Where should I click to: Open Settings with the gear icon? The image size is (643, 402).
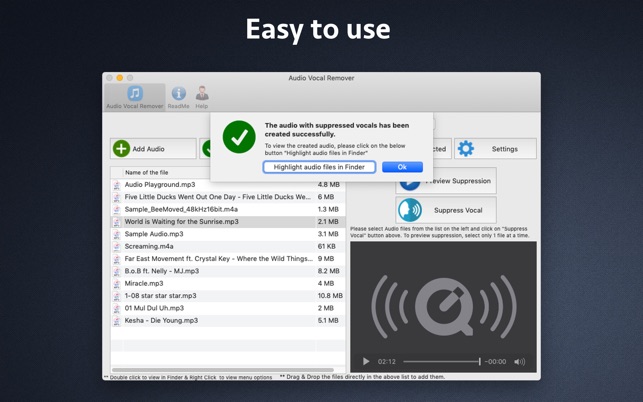(466, 149)
